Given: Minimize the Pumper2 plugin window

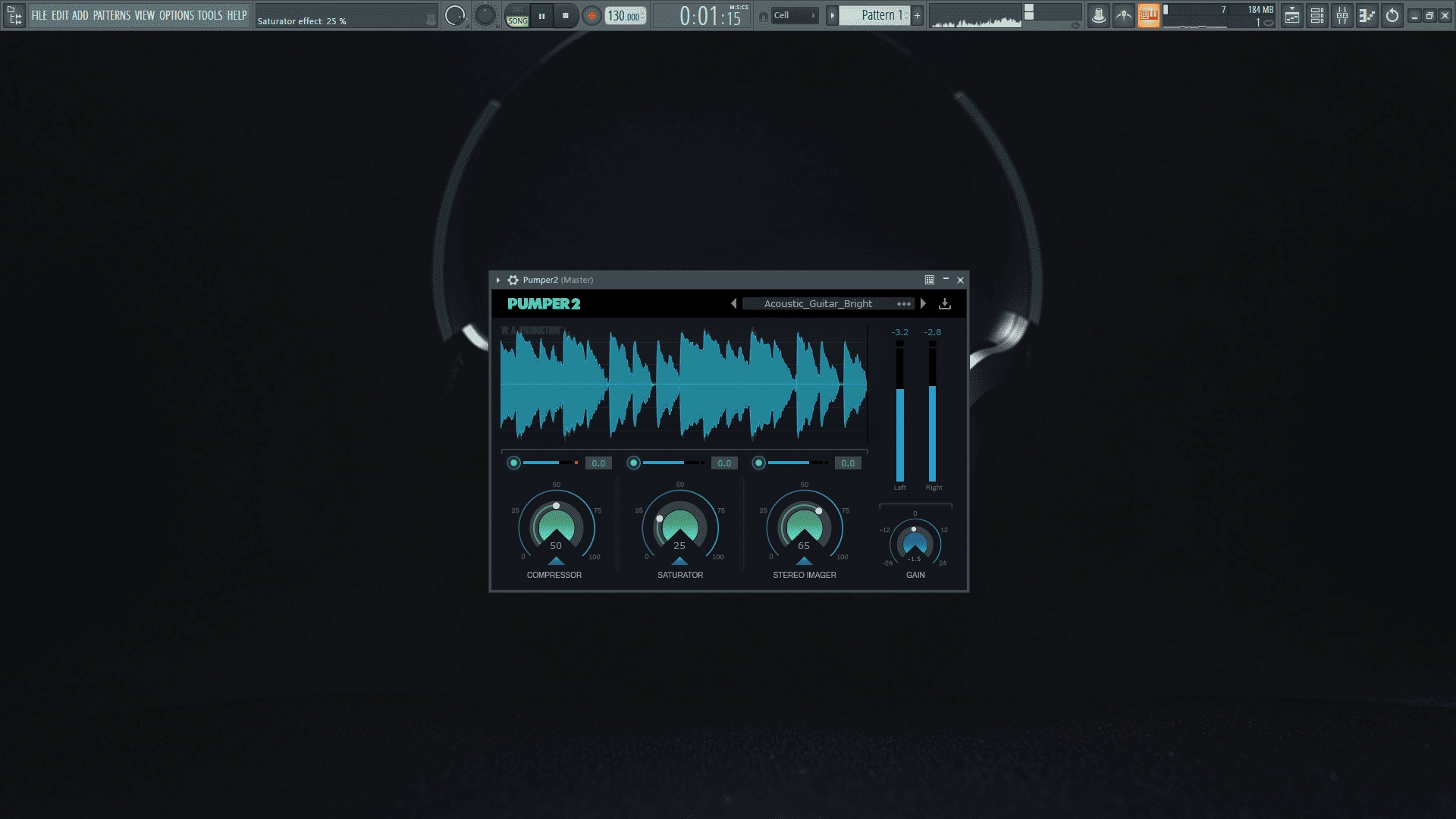Looking at the screenshot, I should [946, 280].
